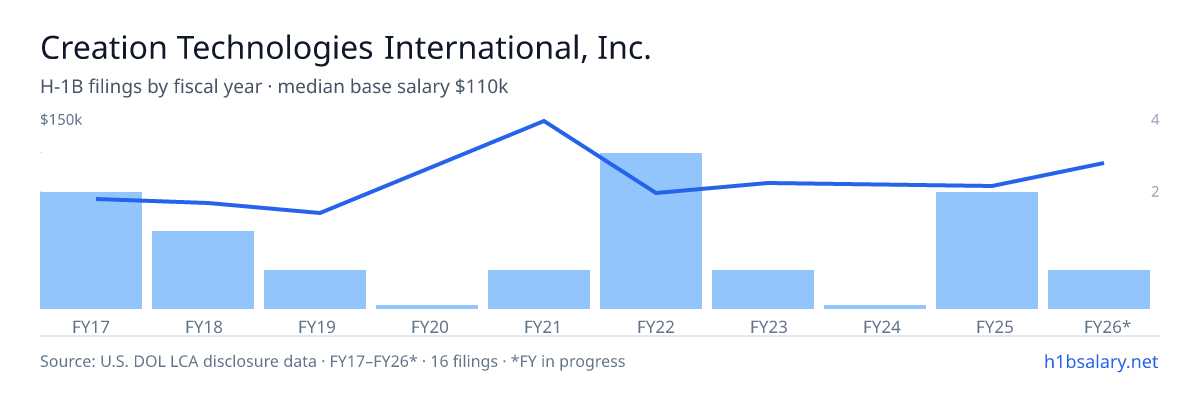Viewport: 1200px width, 400px height.
Task: Select the FY25 filings bar
Action: point(987,250)
